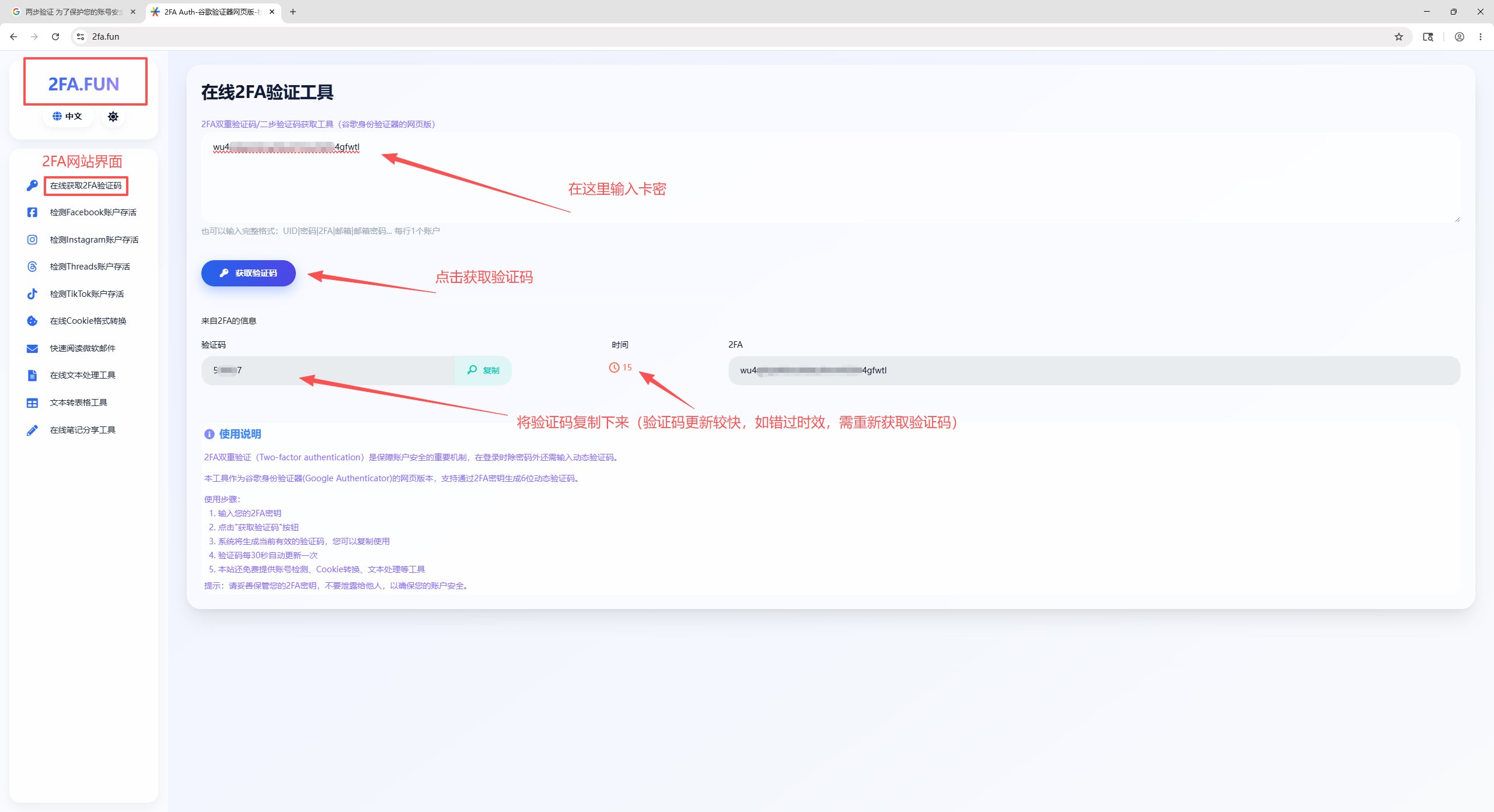Screen dimensions: 1494x812
Task: Open the browser three-dot menu
Action: tap(1481, 37)
